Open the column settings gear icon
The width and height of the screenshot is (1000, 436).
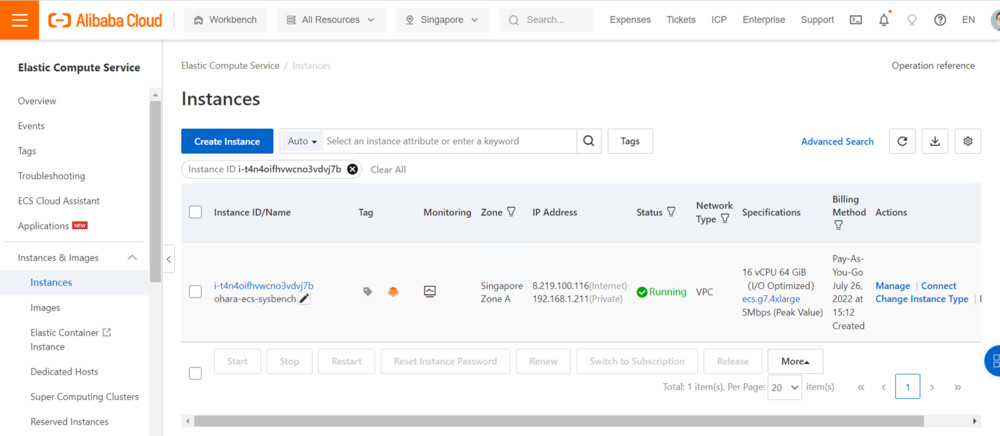(967, 141)
